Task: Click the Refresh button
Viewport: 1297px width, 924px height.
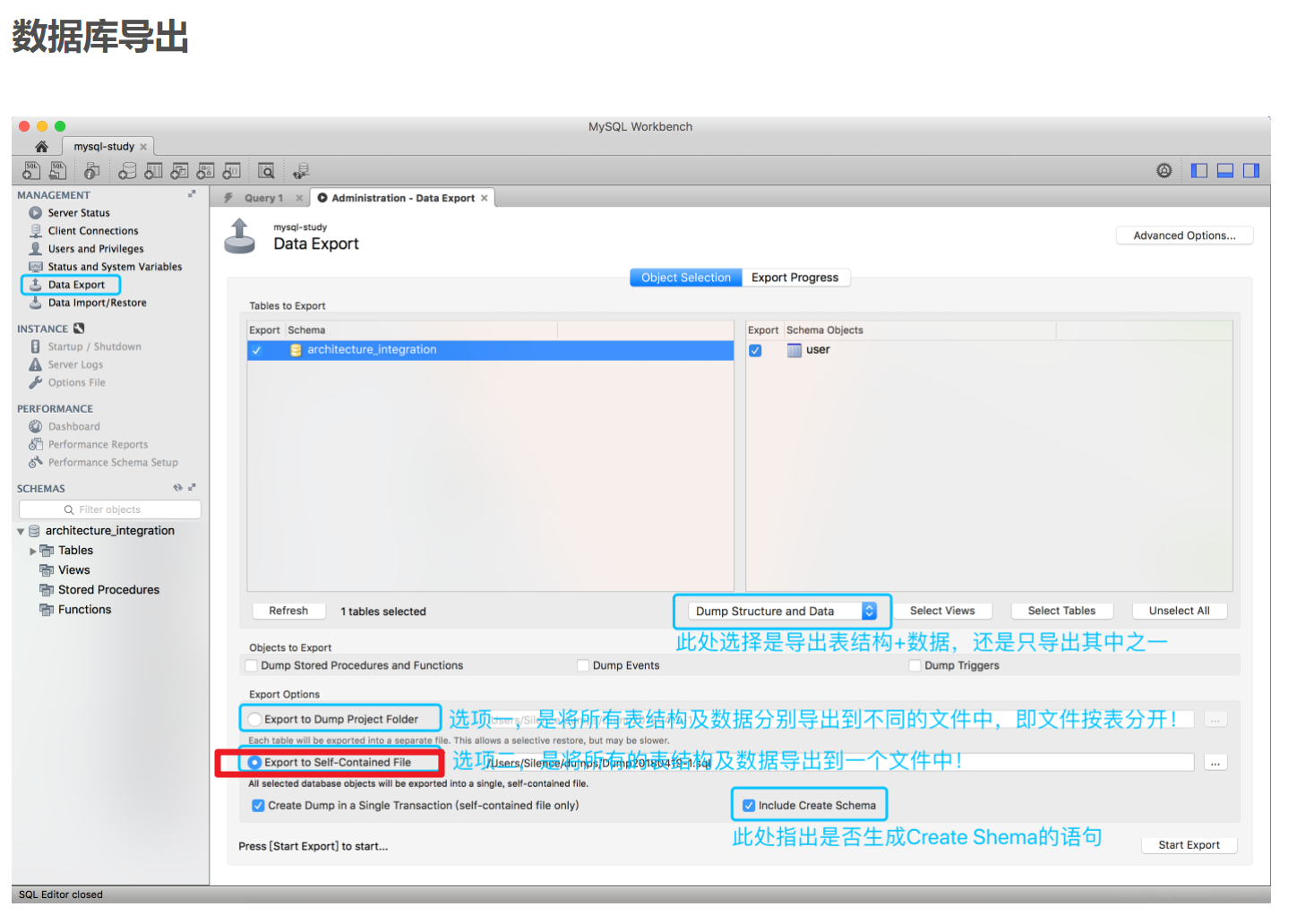Action: pos(288,611)
